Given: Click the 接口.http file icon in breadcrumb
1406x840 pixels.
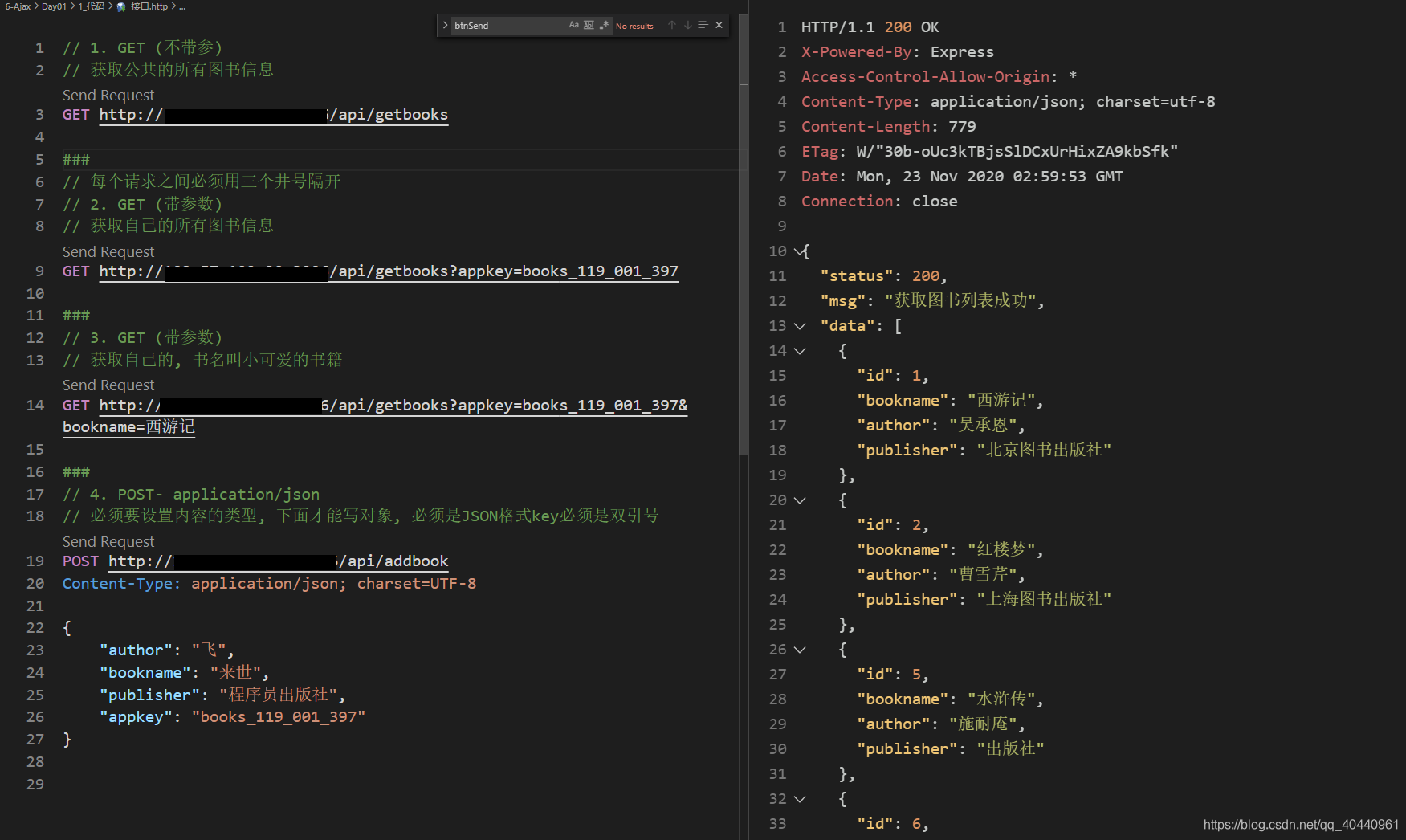Looking at the screenshot, I should pyautogui.click(x=121, y=6).
